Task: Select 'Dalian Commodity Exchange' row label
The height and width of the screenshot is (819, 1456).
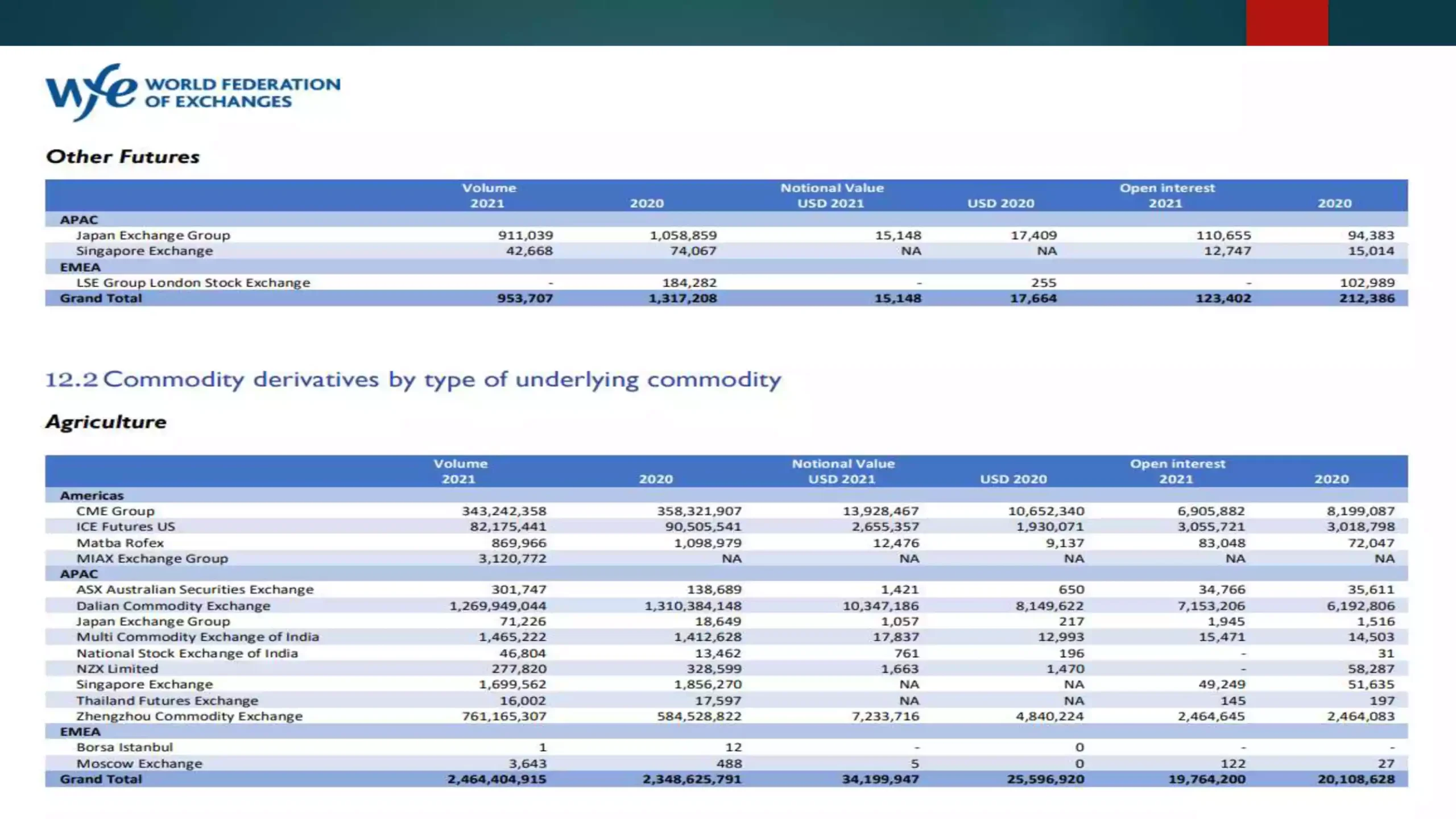Action: click(173, 606)
